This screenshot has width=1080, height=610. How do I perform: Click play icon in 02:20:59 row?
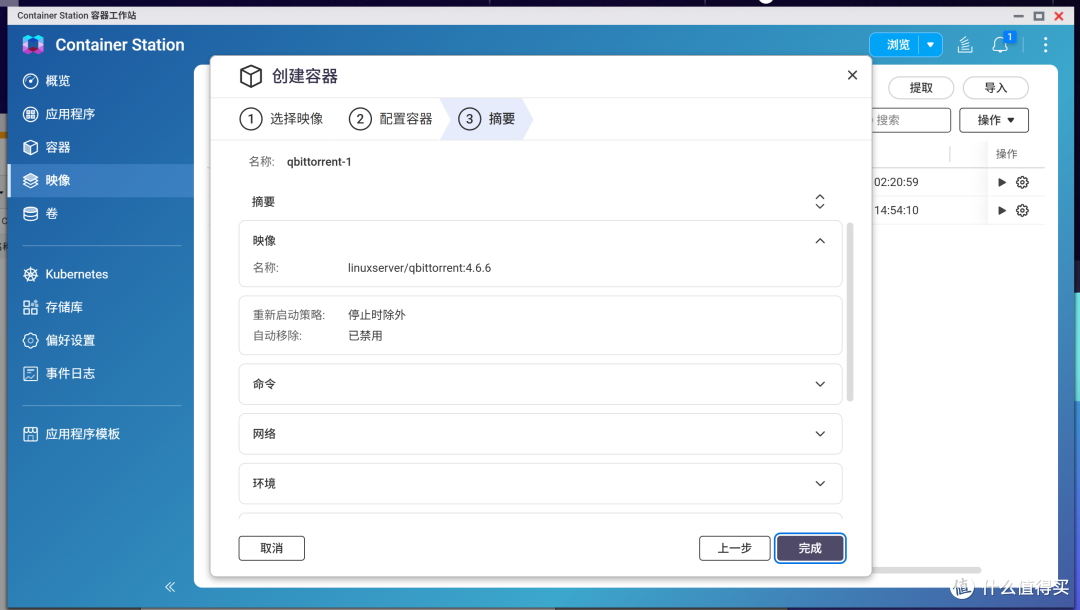click(x=1002, y=182)
